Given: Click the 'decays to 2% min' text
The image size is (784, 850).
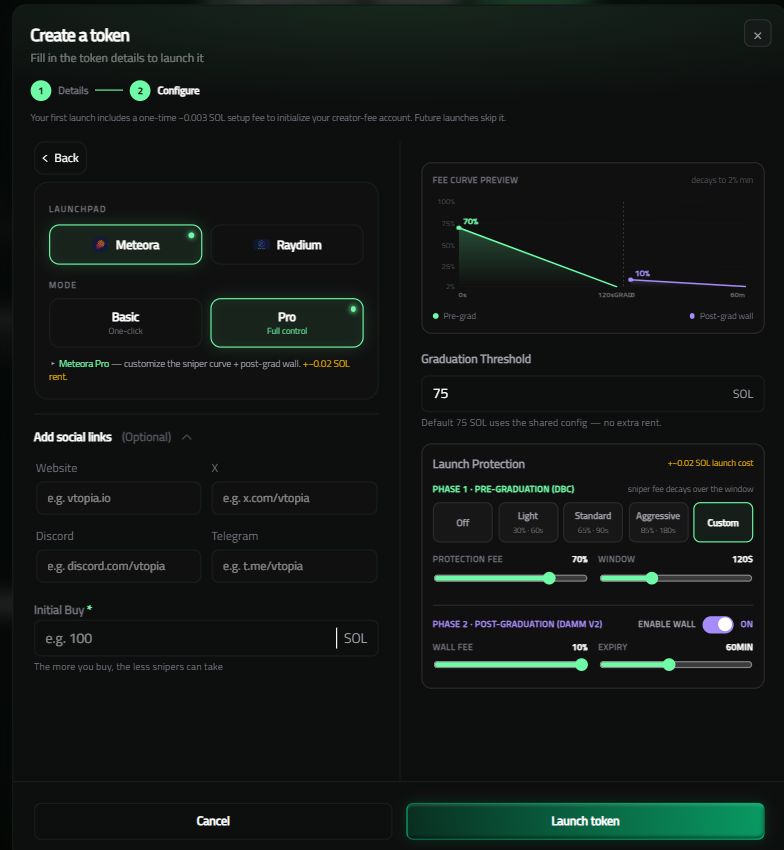Looking at the screenshot, I should point(722,180).
